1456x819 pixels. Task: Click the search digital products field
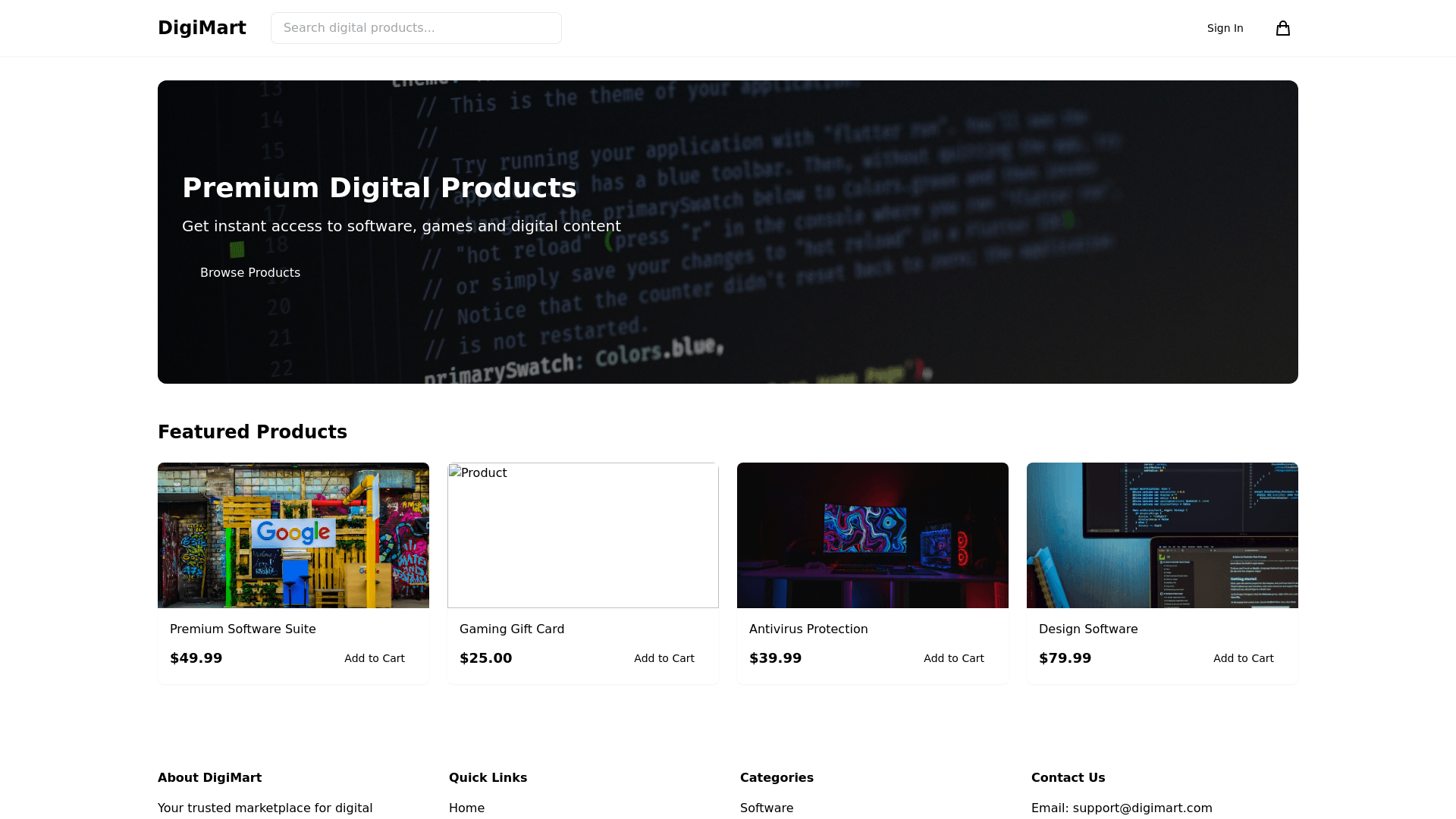coord(416,27)
